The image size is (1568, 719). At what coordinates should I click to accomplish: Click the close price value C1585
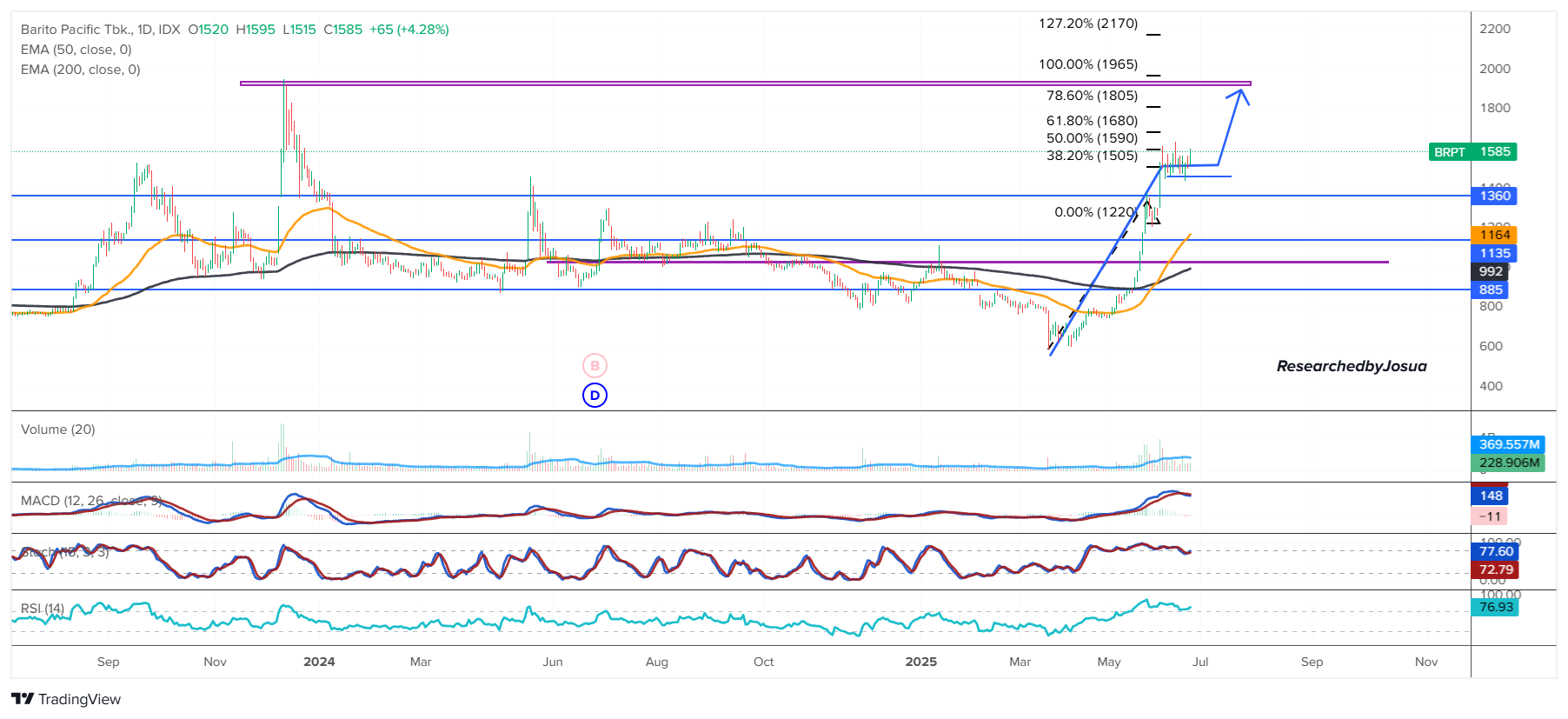(343, 30)
